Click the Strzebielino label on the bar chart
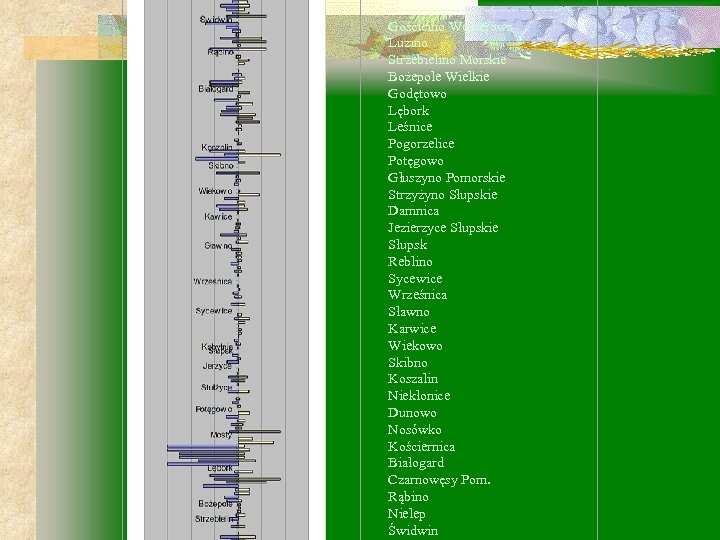720x540 pixels. (214, 519)
